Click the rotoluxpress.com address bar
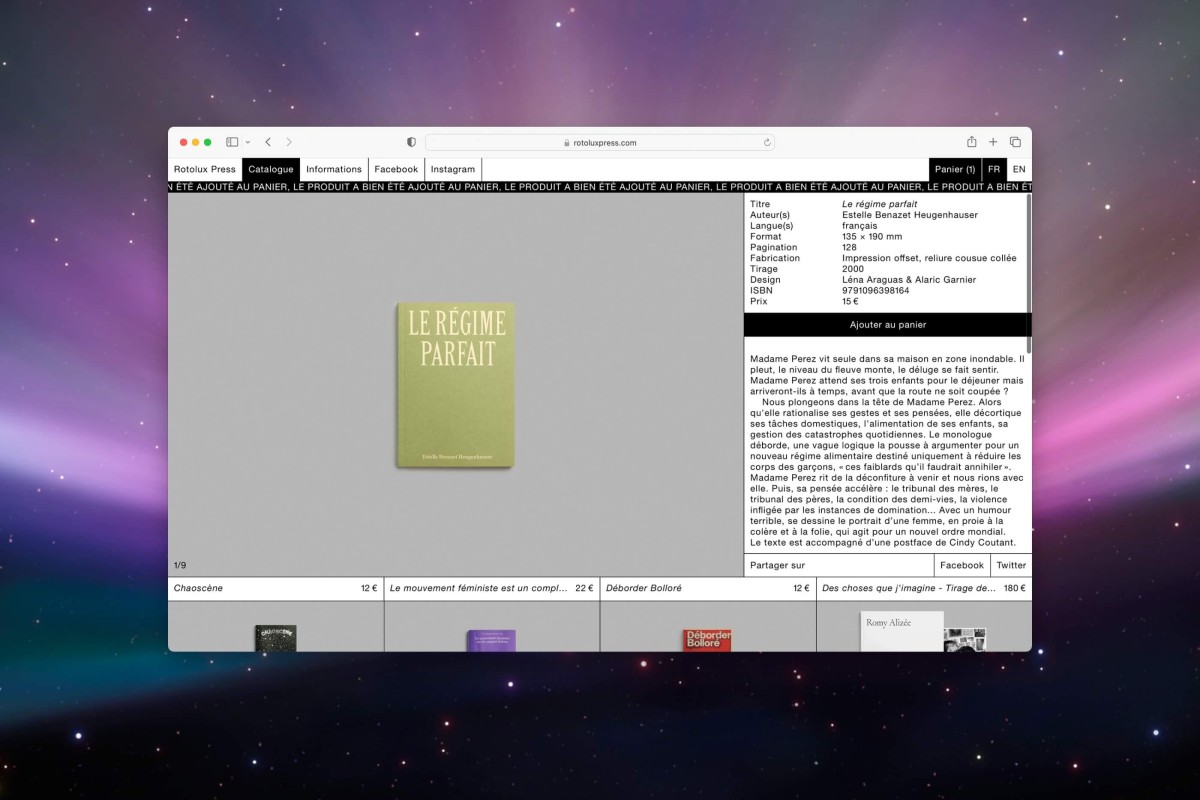1200x800 pixels. click(600, 142)
